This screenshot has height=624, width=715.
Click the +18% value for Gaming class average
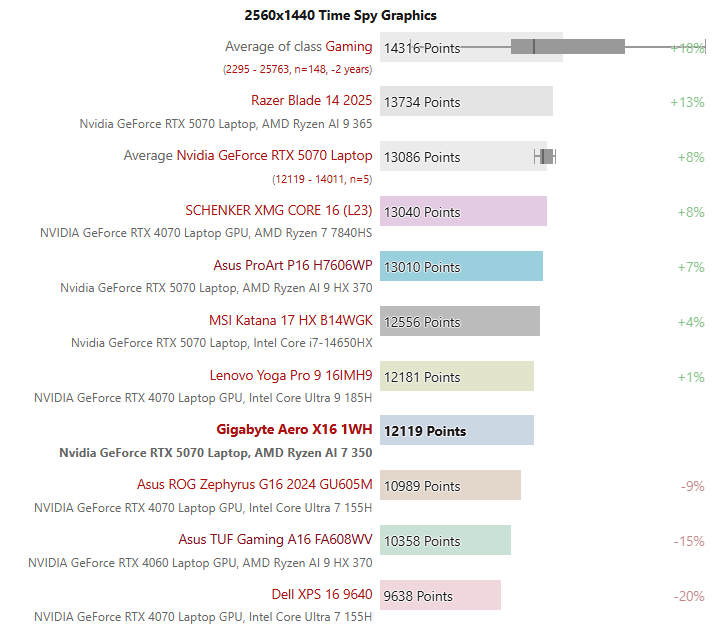click(x=688, y=48)
